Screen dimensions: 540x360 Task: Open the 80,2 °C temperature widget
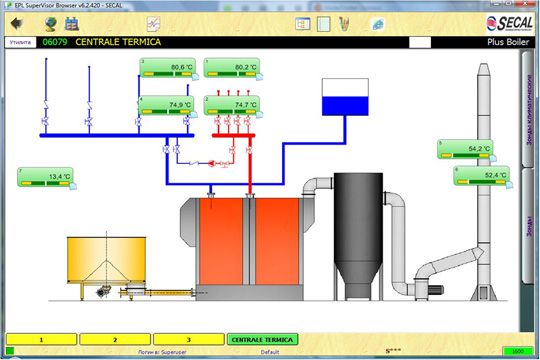click(x=232, y=68)
